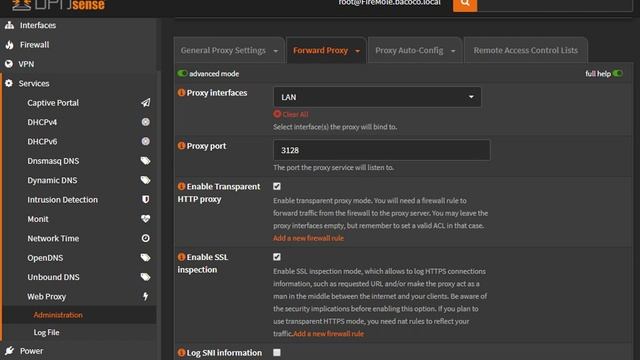Click the Interfaces network icon in sidebar

point(9,25)
